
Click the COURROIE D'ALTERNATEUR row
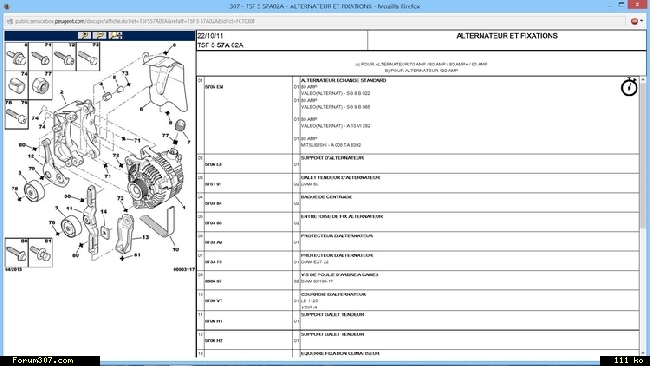418,301
